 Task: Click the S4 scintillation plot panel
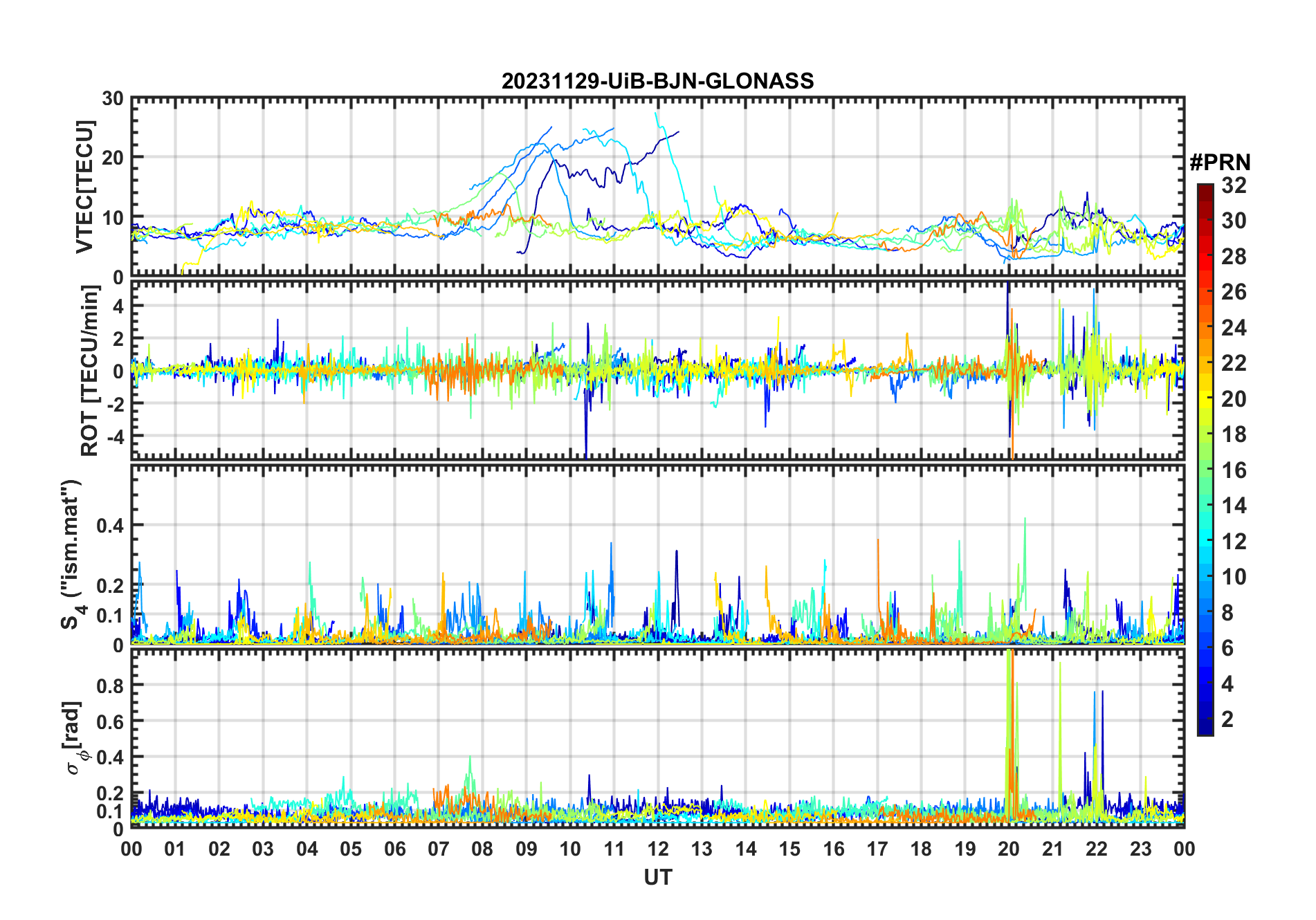pyautogui.click(x=657, y=554)
